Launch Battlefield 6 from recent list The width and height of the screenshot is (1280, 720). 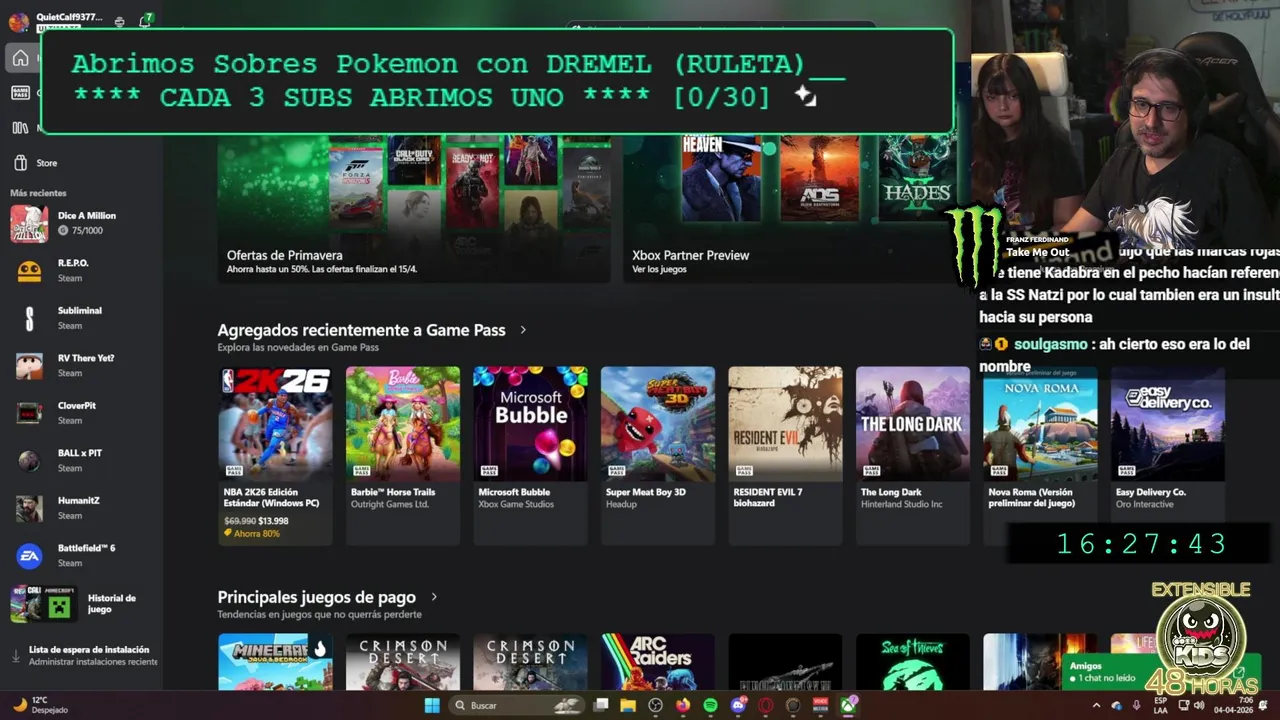point(80,556)
